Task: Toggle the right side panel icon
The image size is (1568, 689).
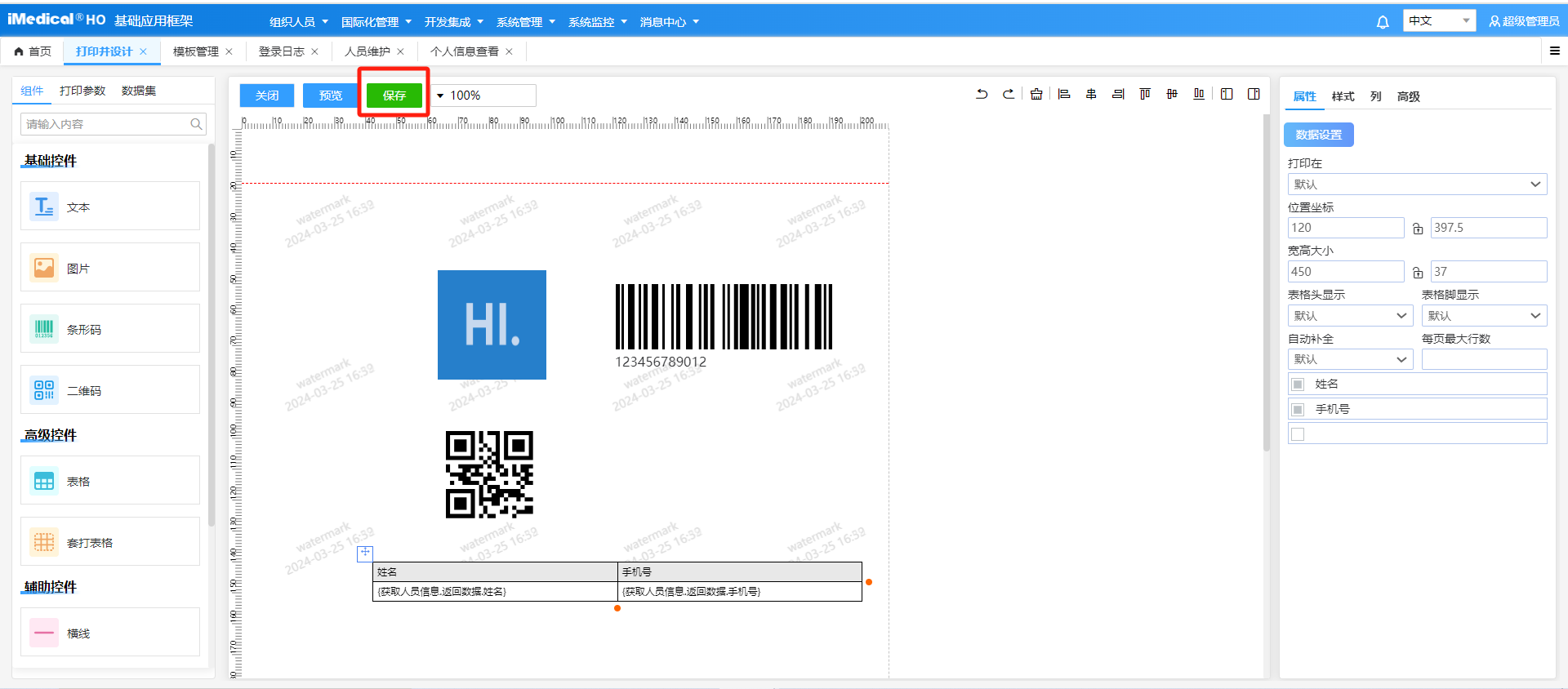Action: pyautogui.click(x=1254, y=95)
